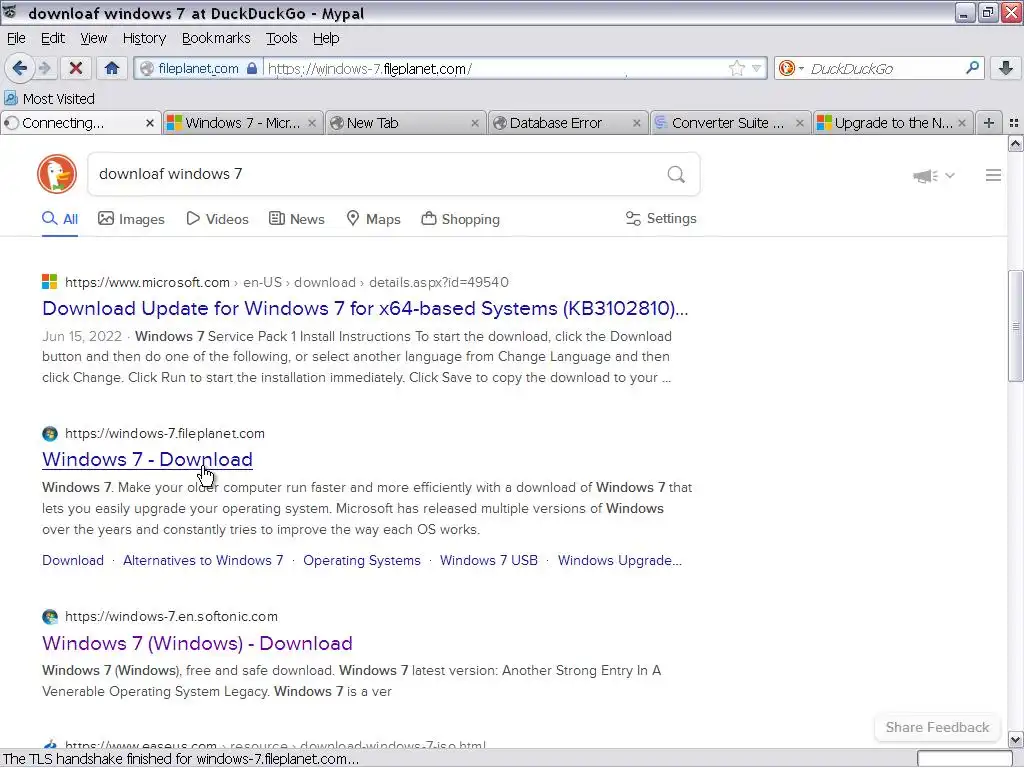Stop loading with the red X button
The image size is (1024, 768).
click(x=76, y=68)
